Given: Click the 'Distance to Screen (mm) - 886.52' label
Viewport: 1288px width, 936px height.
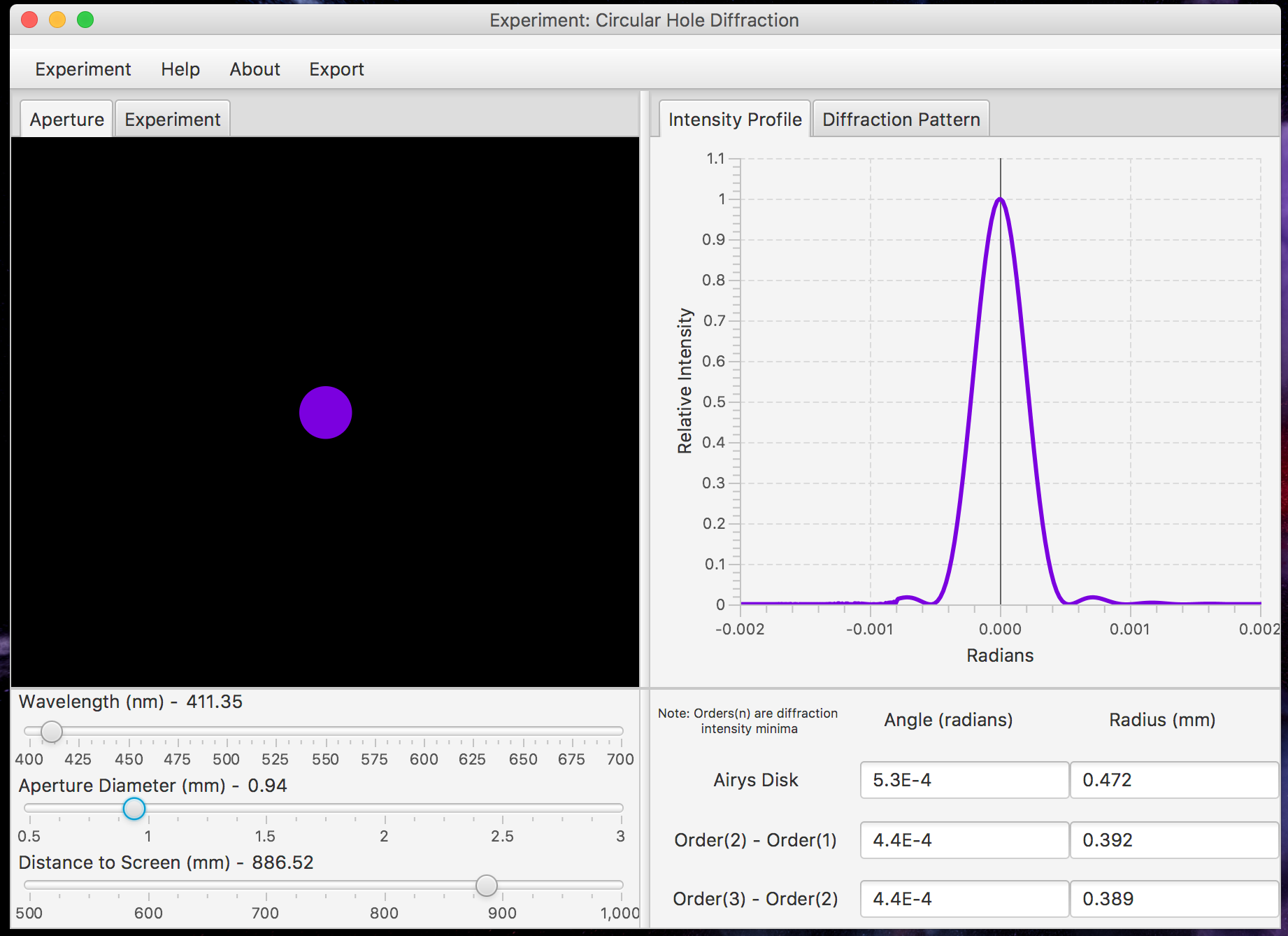Looking at the screenshot, I should point(166,863).
